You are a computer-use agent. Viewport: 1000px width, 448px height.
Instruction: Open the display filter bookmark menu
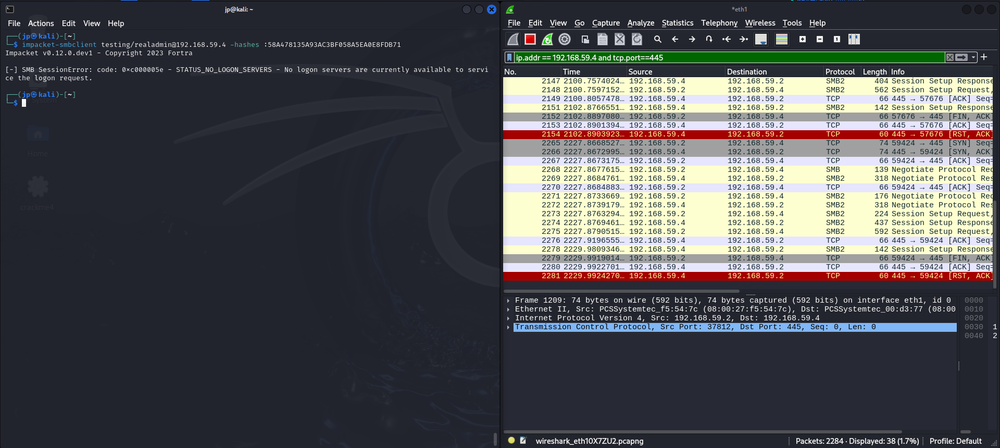[510, 57]
